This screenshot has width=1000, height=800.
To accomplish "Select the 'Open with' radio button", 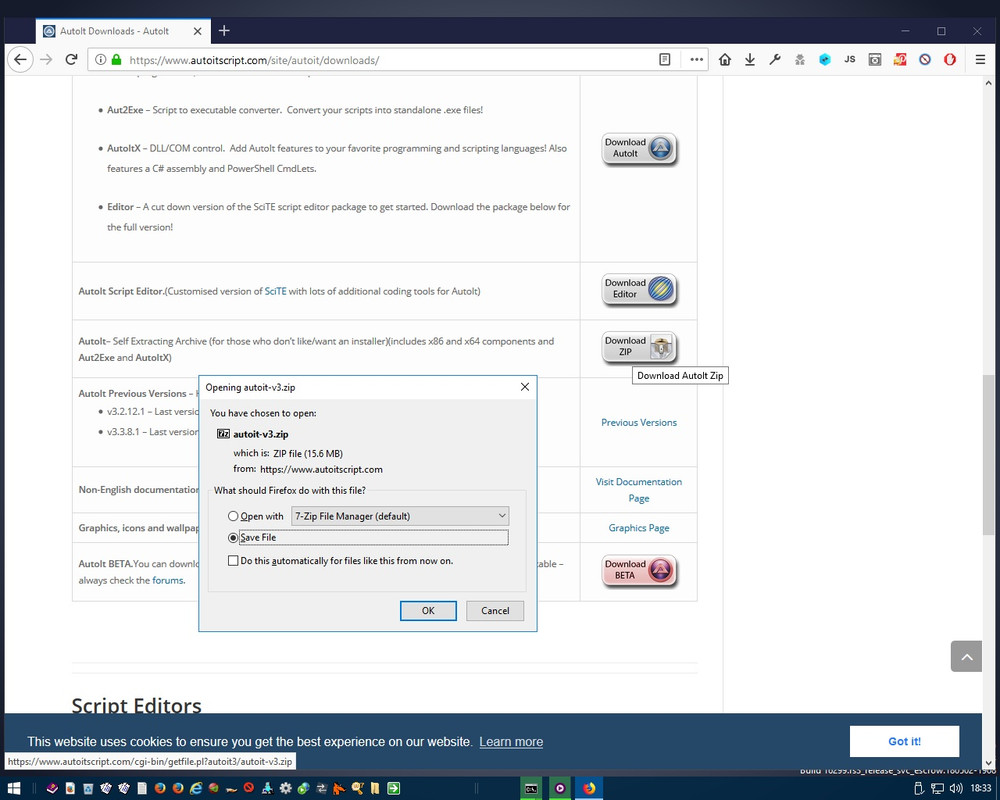I will [233, 516].
